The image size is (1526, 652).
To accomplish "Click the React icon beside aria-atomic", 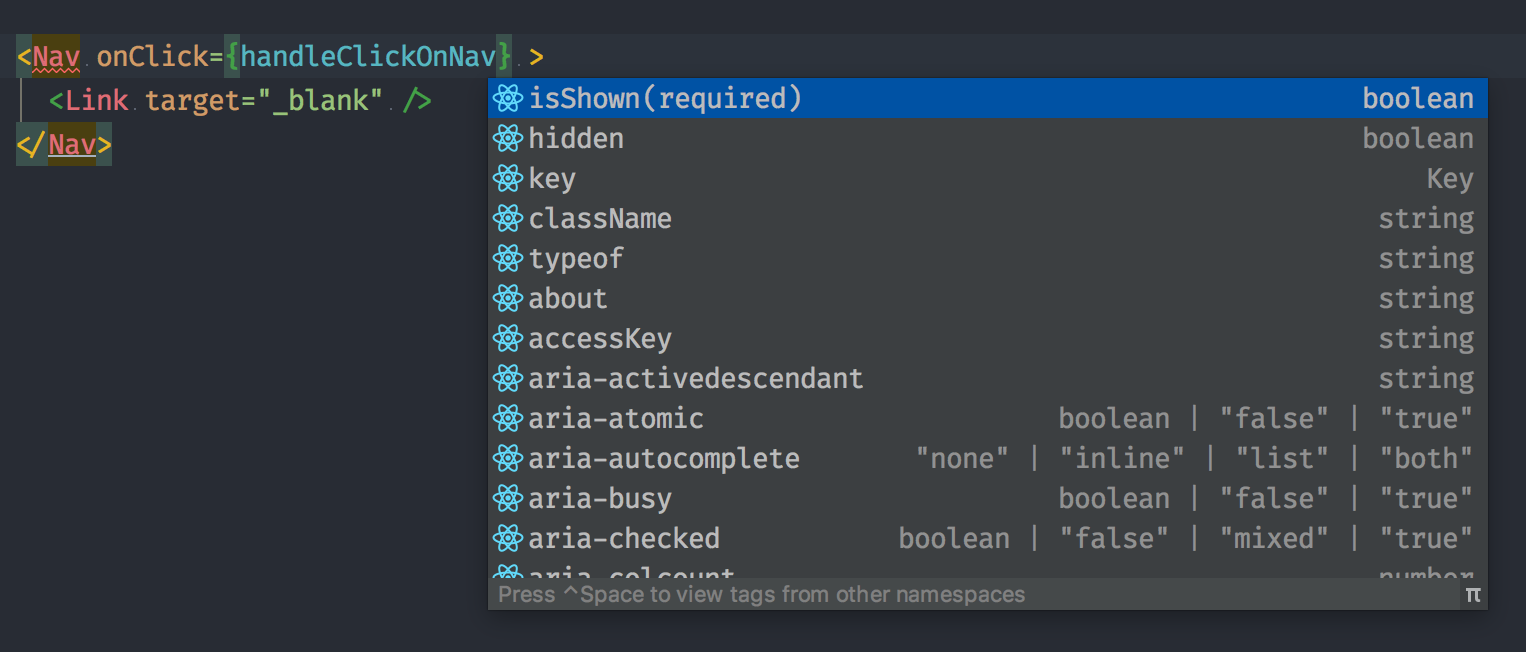I will pos(509,418).
